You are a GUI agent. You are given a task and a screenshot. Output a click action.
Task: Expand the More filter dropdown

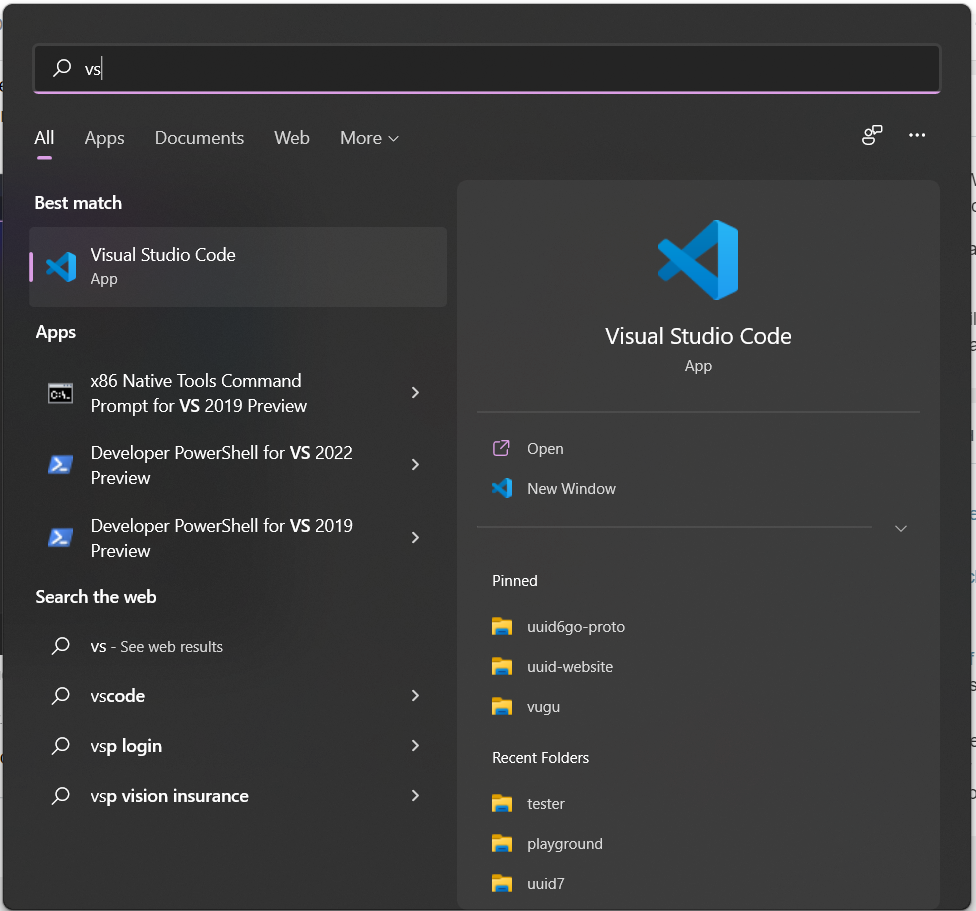(x=369, y=138)
